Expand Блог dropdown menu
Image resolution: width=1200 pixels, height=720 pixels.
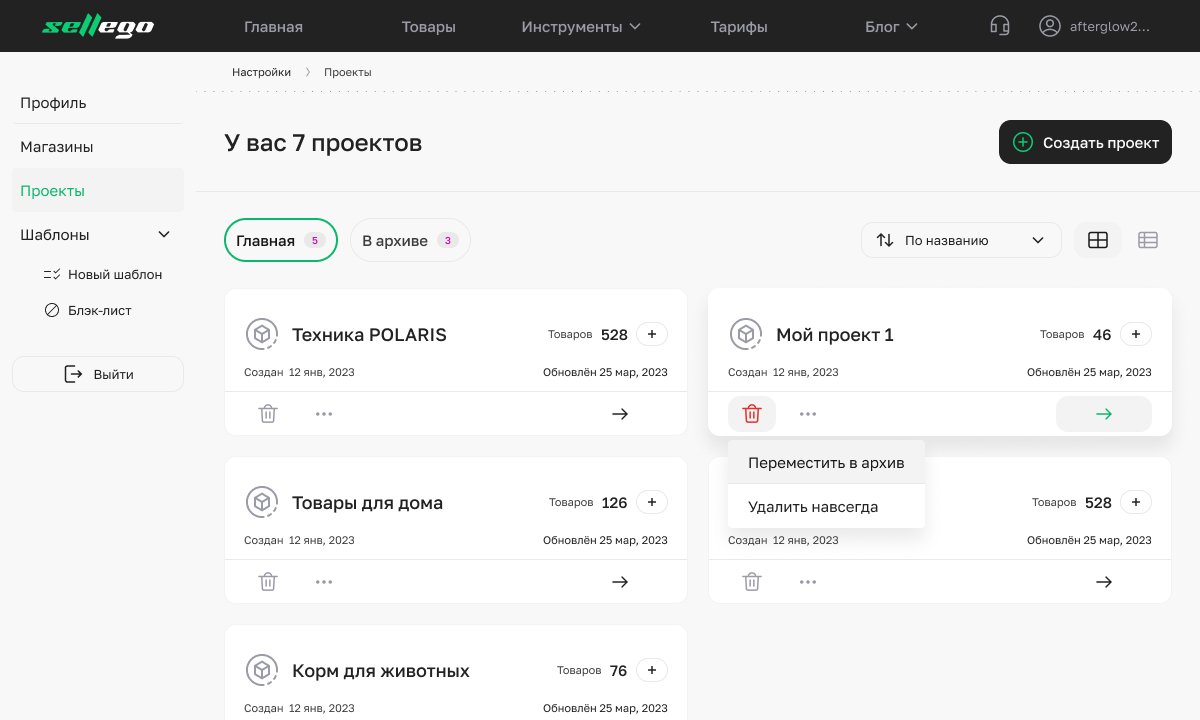click(x=891, y=27)
